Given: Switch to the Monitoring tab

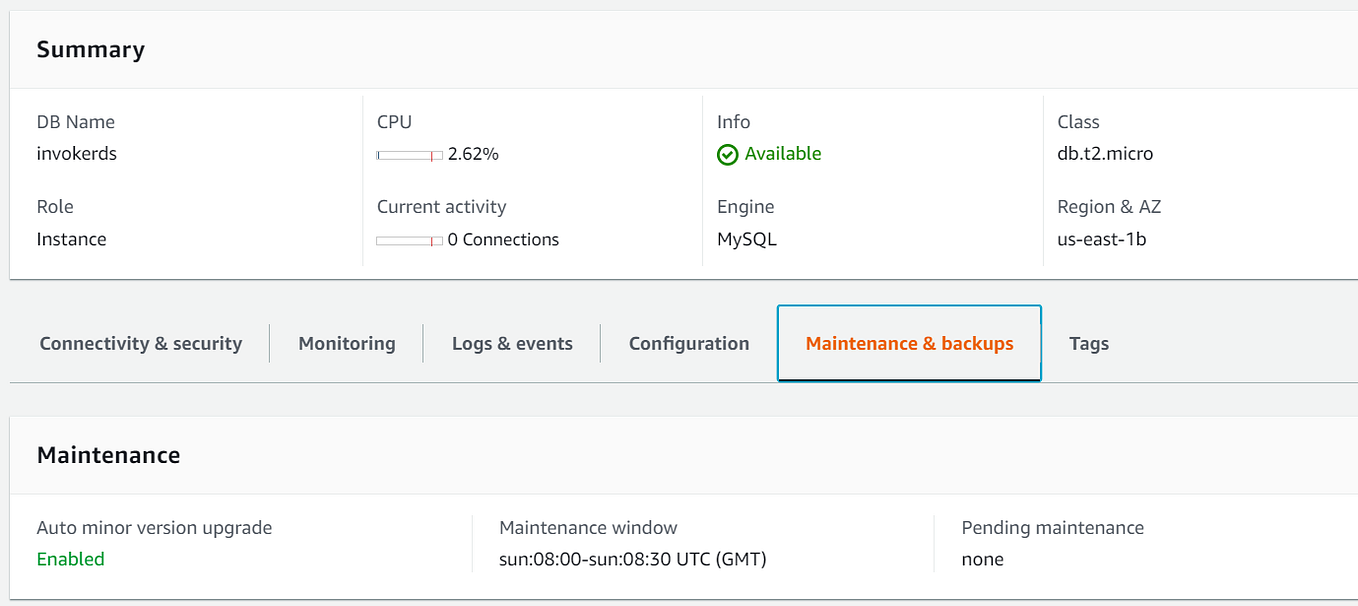Looking at the screenshot, I should (x=346, y=343).
